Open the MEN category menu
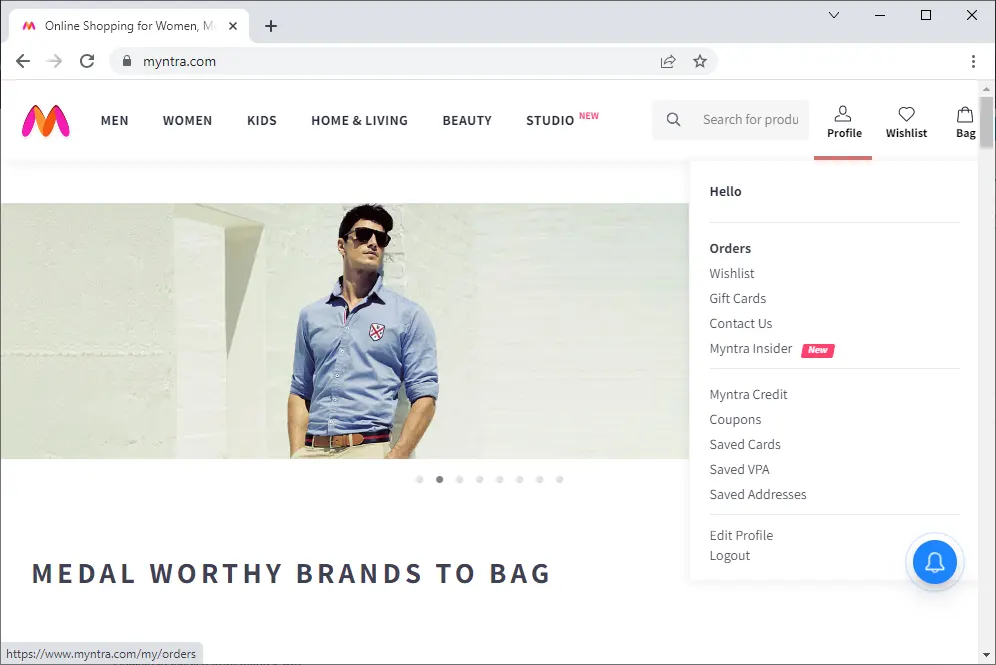This screenshot has height=665, width=996. (x=114, y=121)
